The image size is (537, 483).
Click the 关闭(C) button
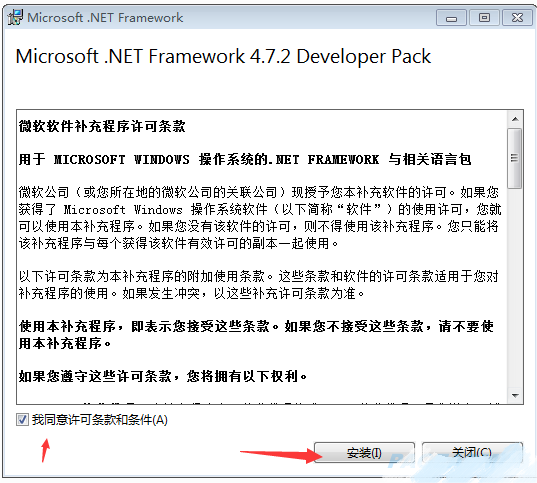click(x=472, y=453)
